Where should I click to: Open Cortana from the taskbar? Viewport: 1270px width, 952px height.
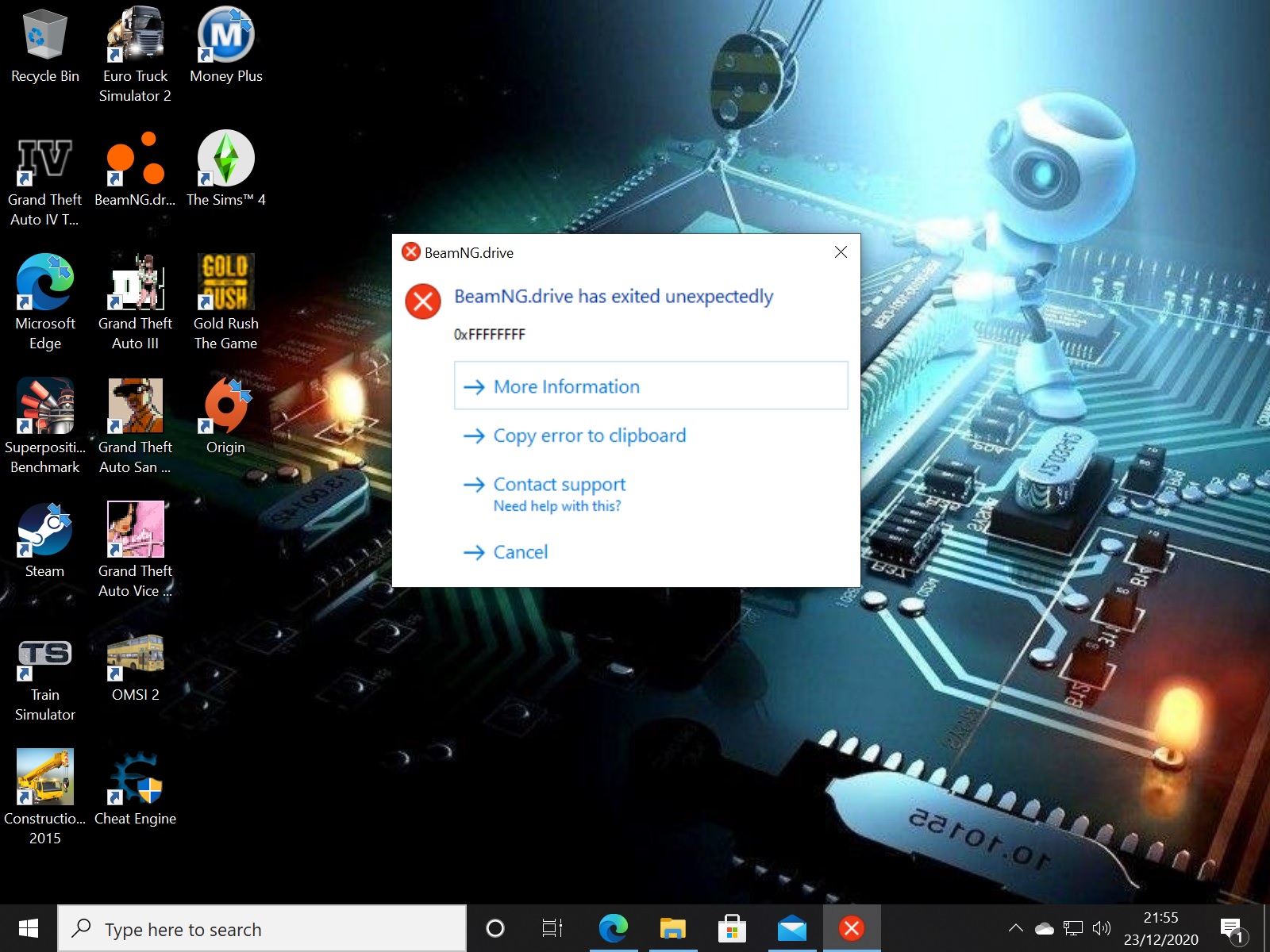tap(495, 928)
